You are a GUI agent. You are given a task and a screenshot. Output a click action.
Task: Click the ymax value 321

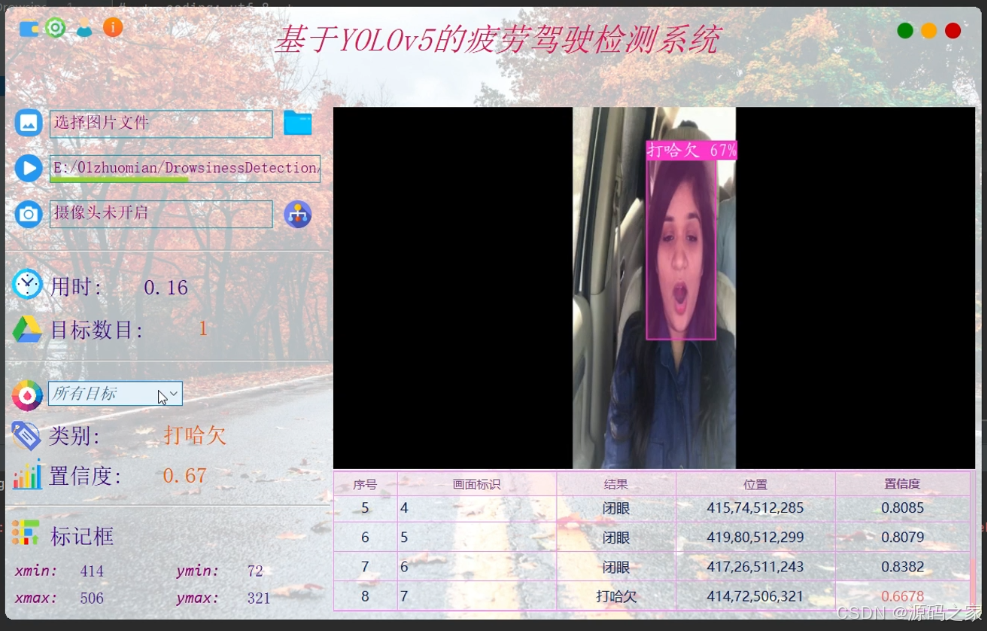pos(259,598)
